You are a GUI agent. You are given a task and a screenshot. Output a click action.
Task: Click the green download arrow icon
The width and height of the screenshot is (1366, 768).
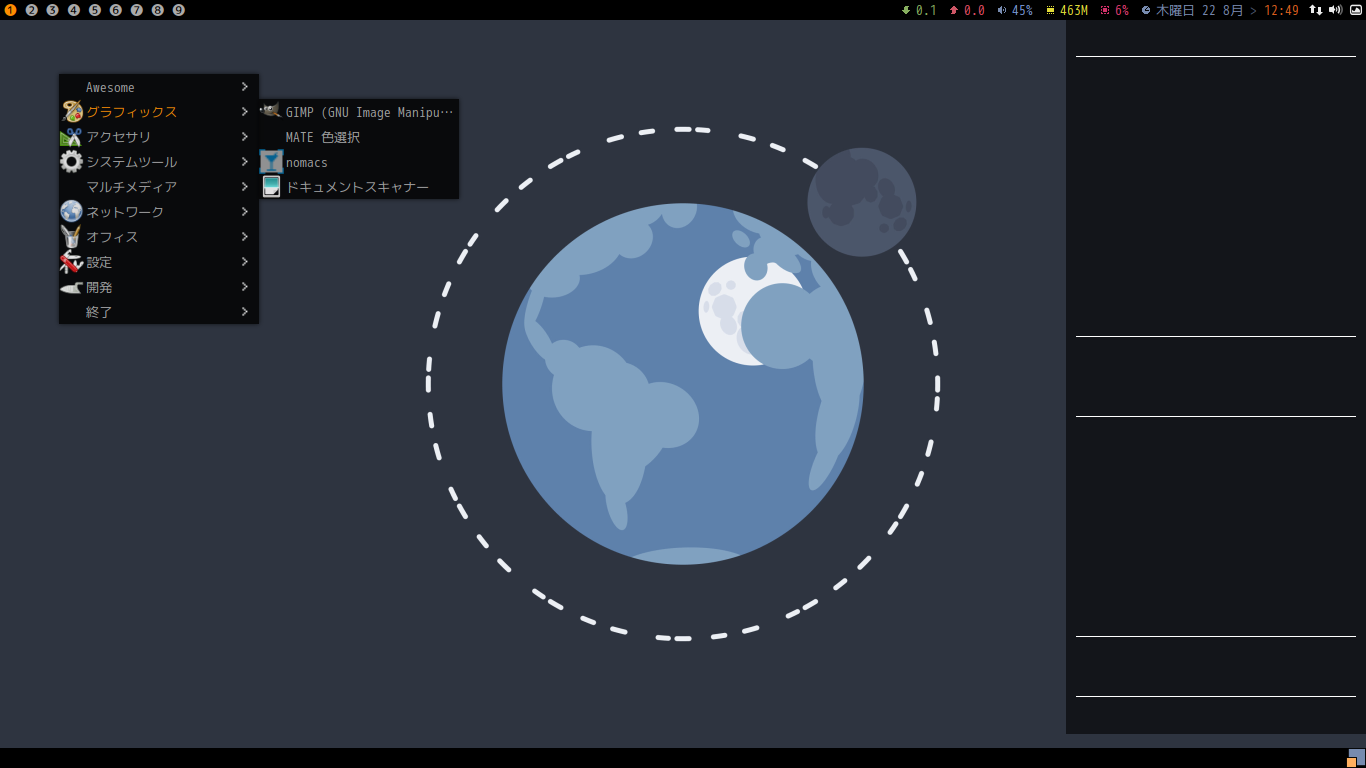pyautogui.click(x=906, y=10)
